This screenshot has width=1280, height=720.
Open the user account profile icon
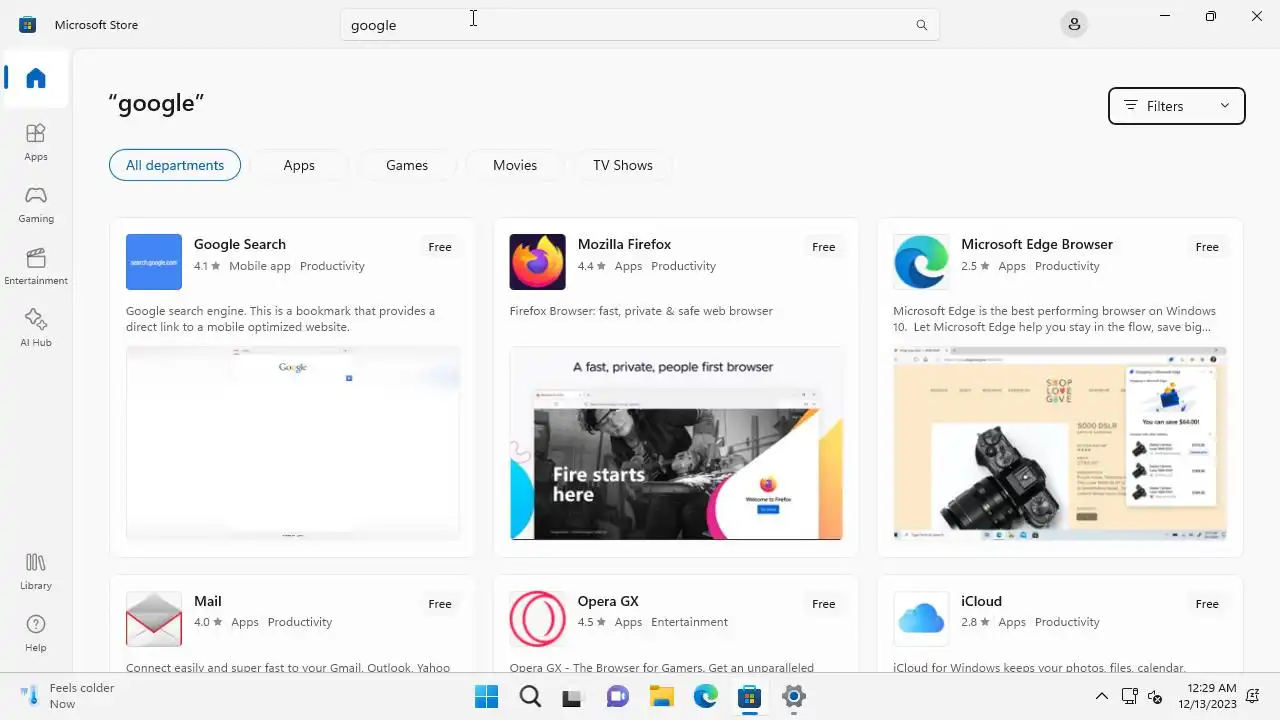(1074, 24)
